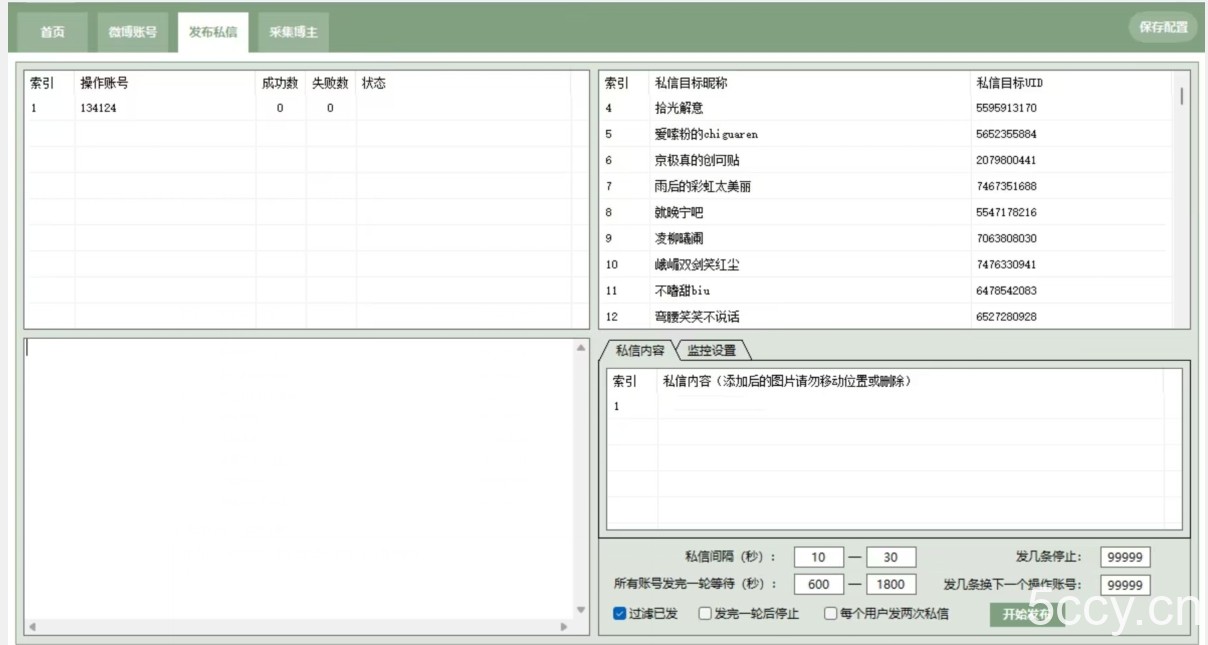Click the 保存配置 button

1162,27
